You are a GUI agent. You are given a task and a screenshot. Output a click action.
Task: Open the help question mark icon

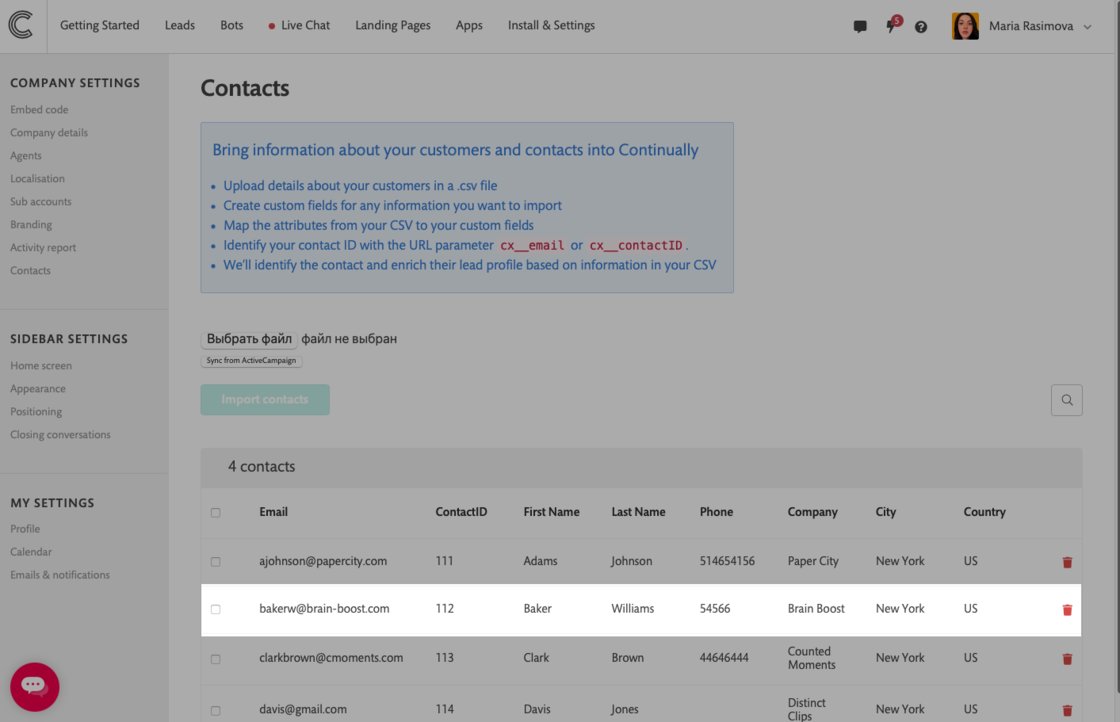tap(921, 26)
